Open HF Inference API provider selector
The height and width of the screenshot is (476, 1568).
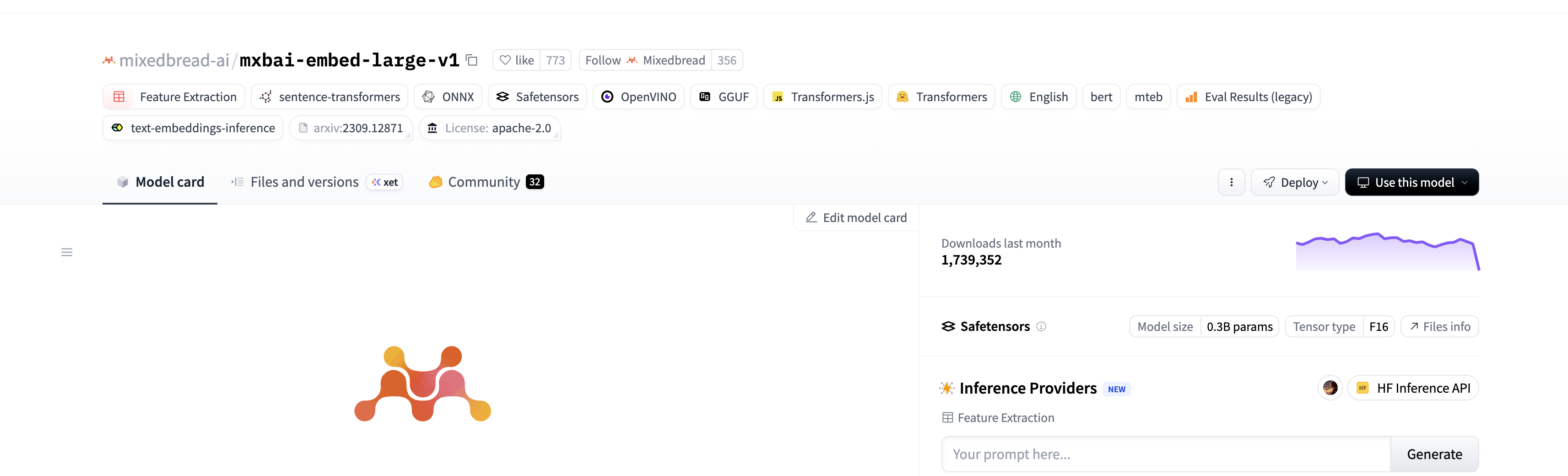(1413, 388)
